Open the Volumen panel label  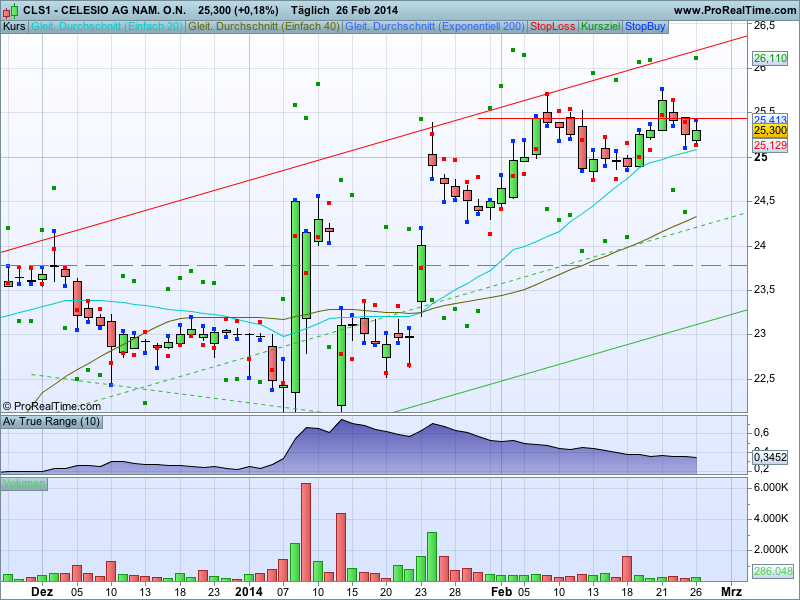tap(24, 484)
